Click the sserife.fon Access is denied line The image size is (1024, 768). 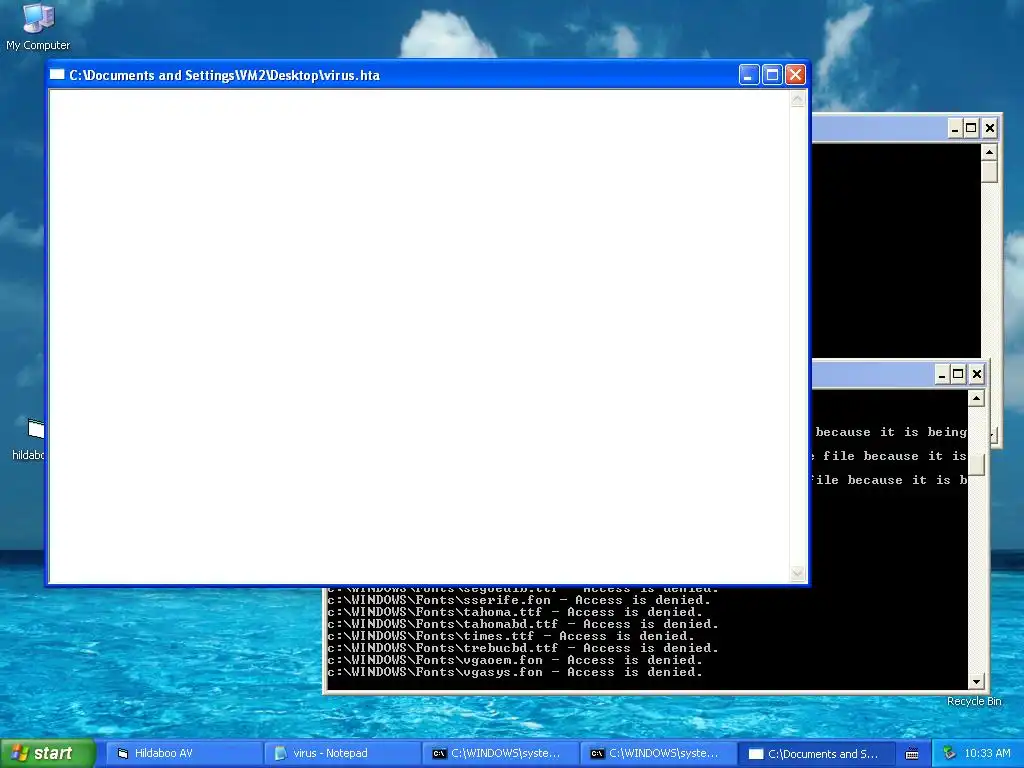click(x=519, y=600)
